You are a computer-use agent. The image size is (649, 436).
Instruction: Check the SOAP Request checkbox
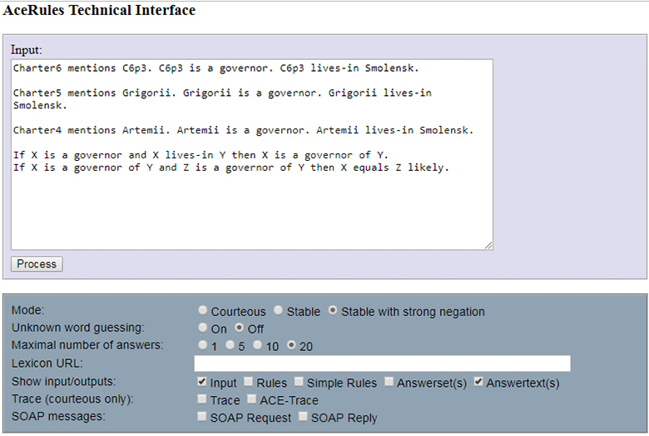click(x=203, y=417)
